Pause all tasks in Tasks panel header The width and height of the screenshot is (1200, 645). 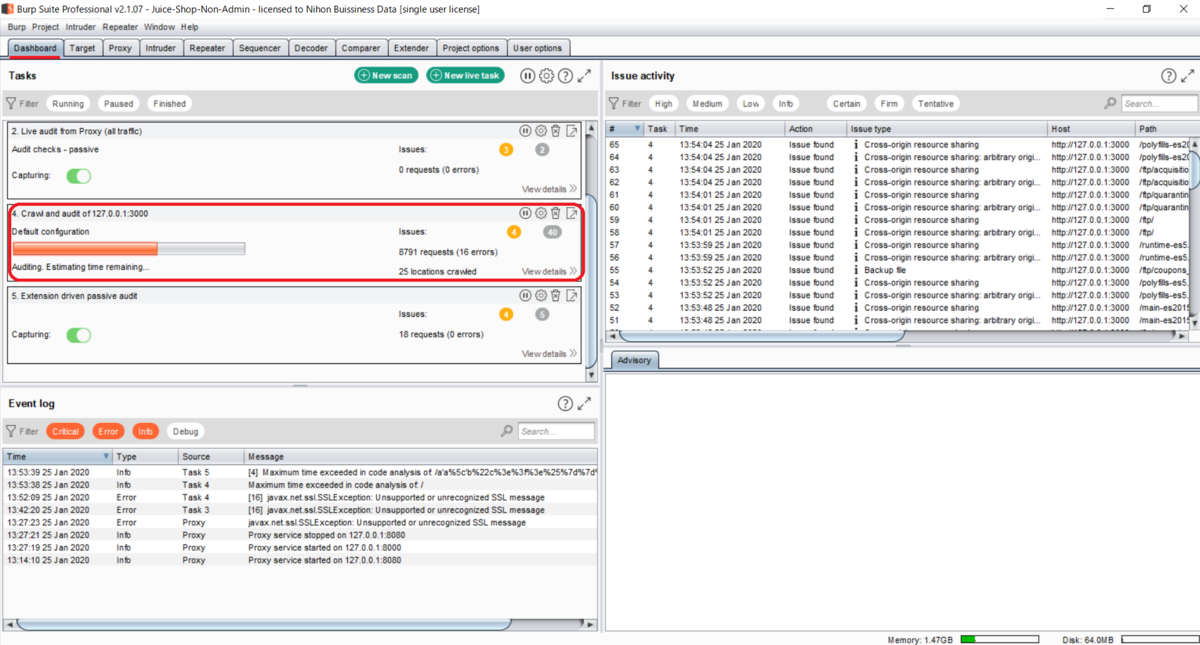[528, 76]
